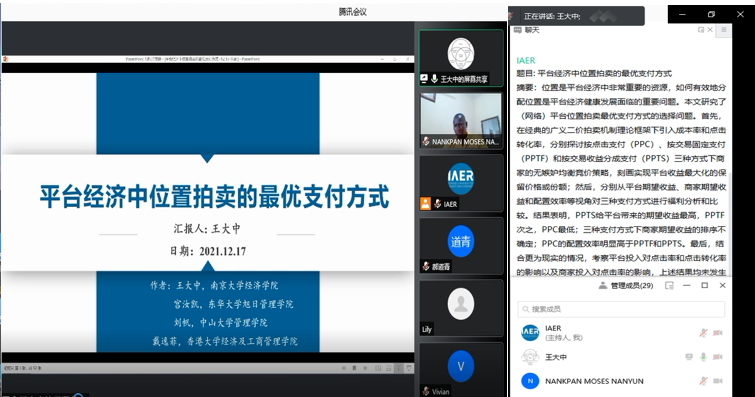Click the IAER sender name in chat

526,60
